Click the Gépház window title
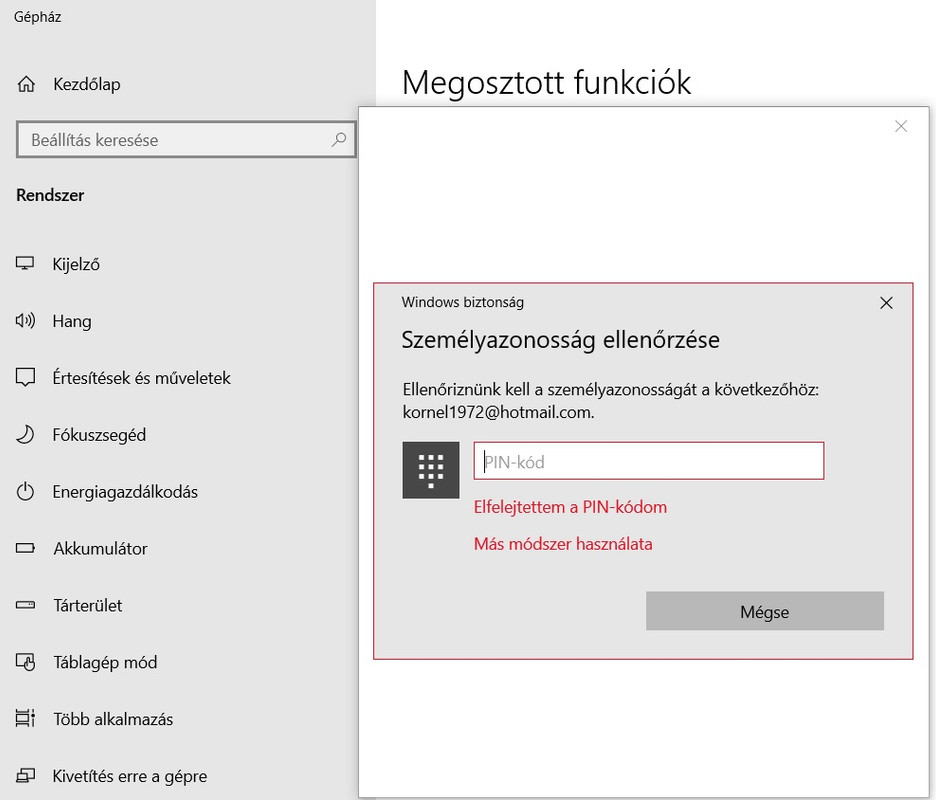 pyautogui.click(x=38, y=17)
